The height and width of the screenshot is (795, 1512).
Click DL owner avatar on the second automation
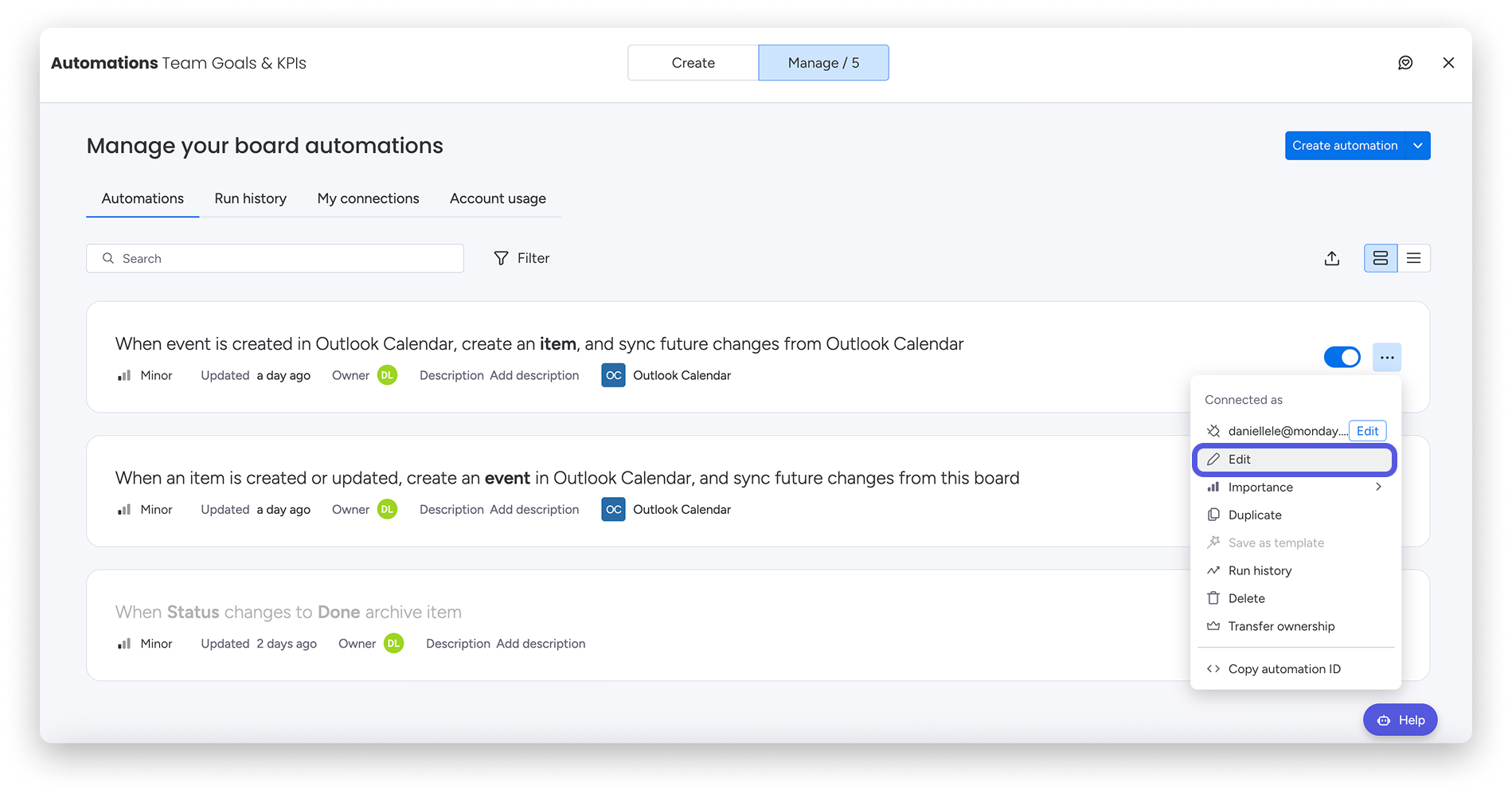pyautogui.click(x=387, y=509)
